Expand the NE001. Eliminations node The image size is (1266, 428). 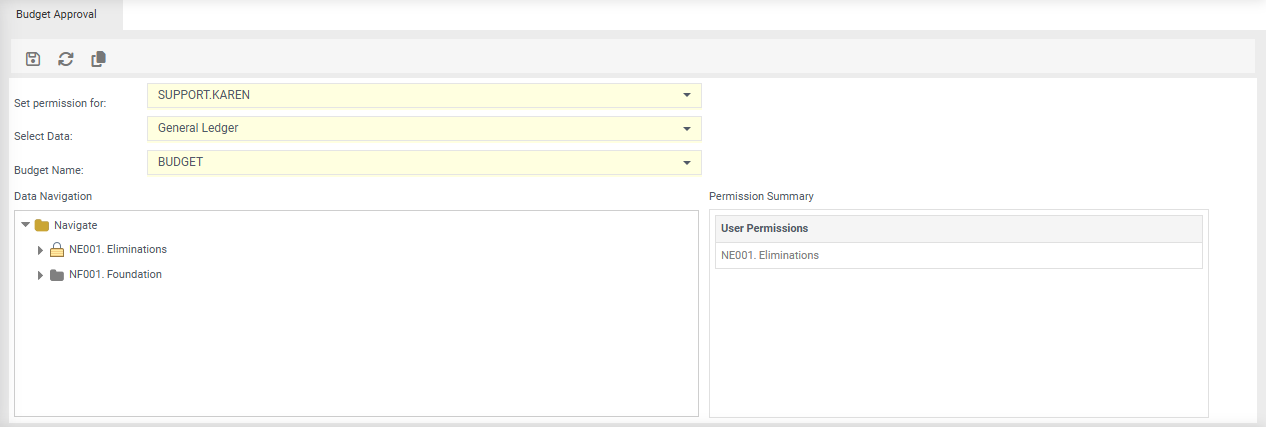tap(41, 250)
